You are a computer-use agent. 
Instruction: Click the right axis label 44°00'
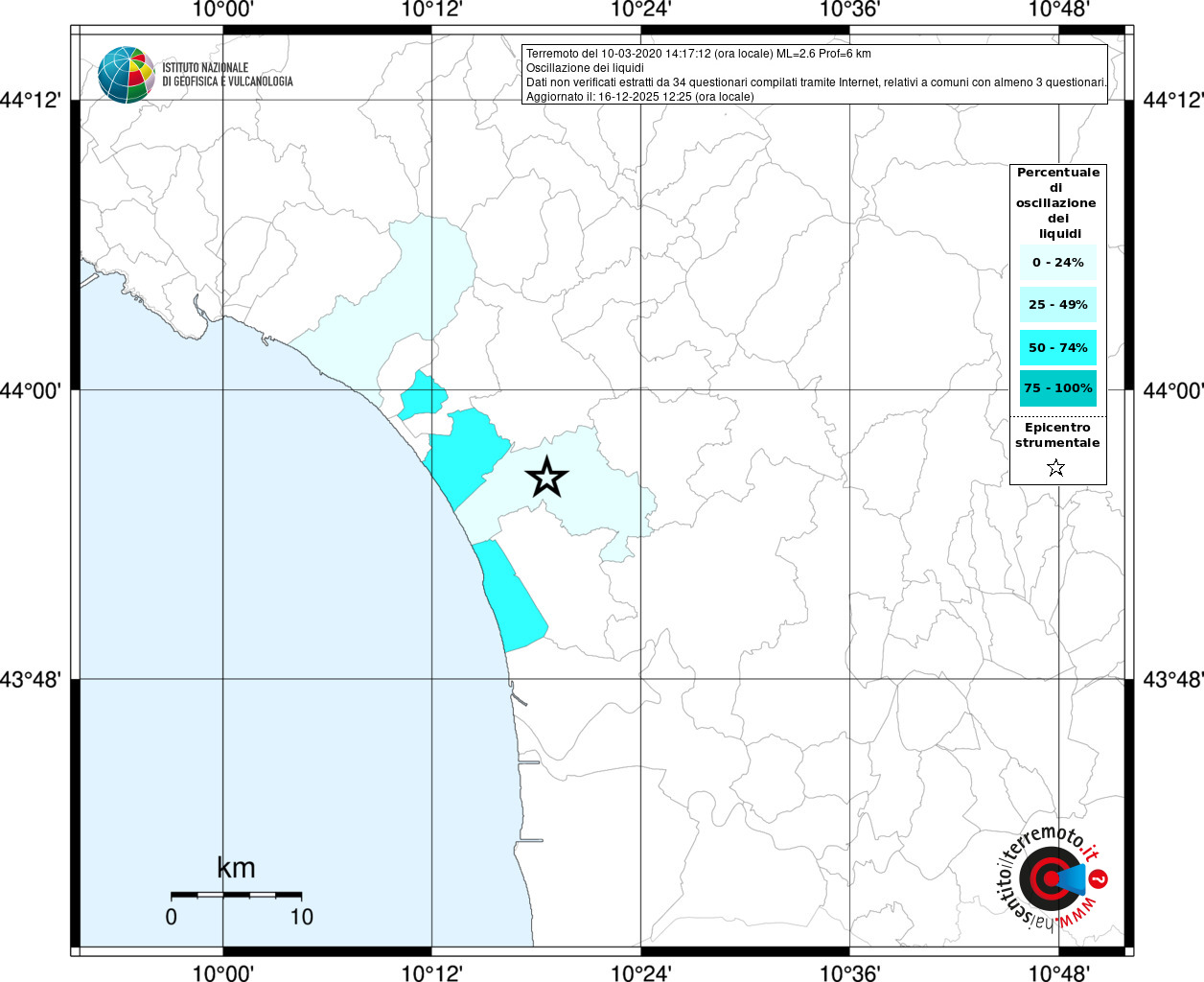1173,390
